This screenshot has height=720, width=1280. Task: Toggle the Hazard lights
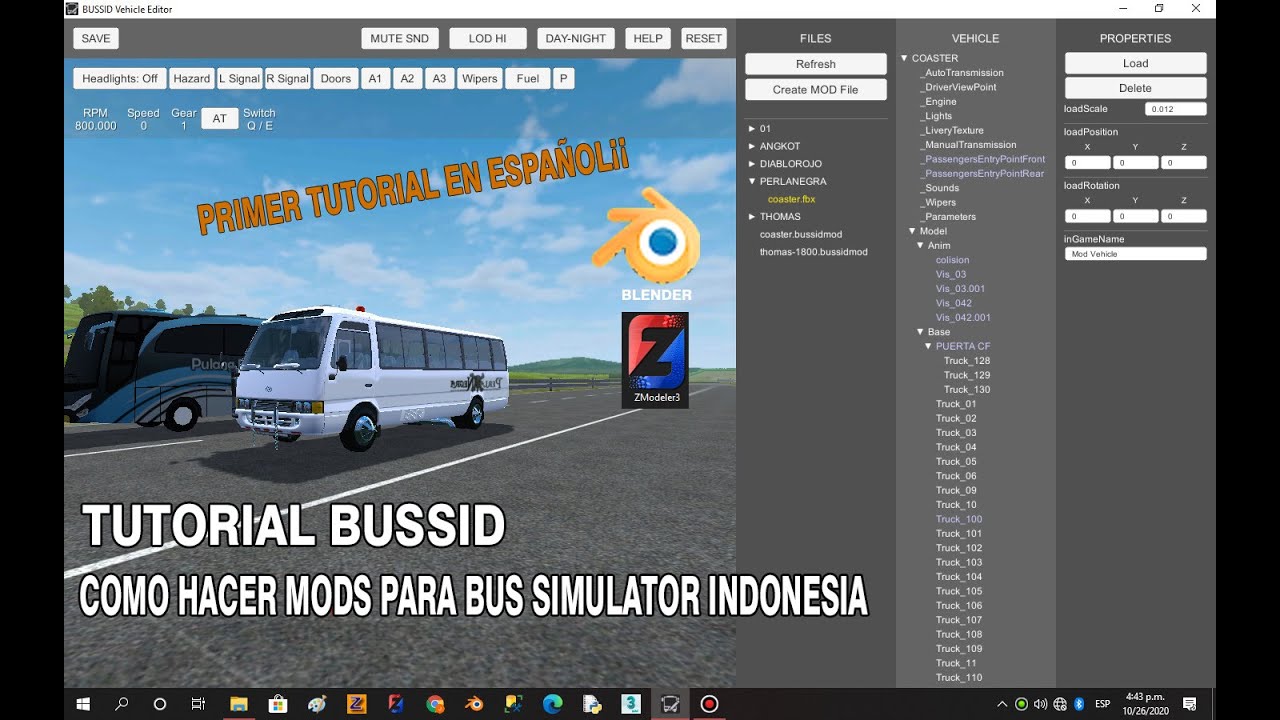[x=191, y=78]
